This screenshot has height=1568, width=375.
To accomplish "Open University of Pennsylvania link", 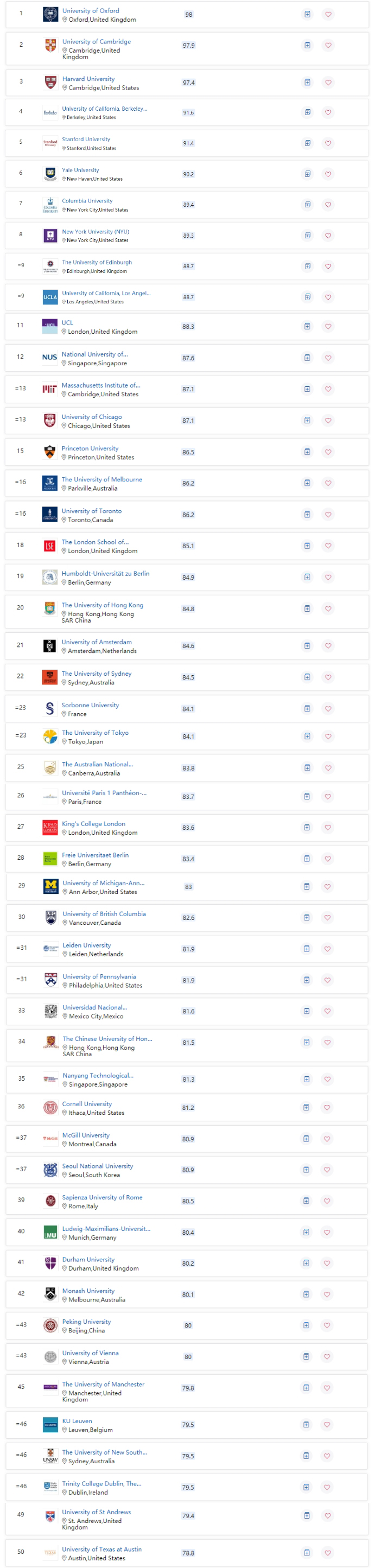I will click(x=99, y=977).
